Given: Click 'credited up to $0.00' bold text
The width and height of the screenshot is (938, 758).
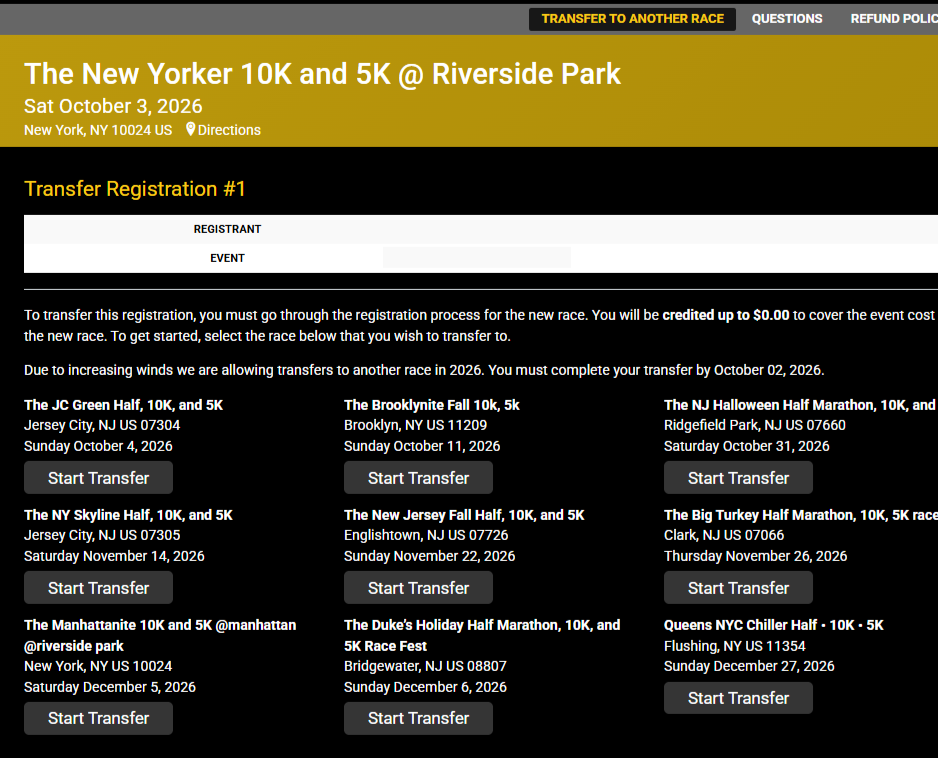Looking at the screenshot, I should click(x=726, y=315).
